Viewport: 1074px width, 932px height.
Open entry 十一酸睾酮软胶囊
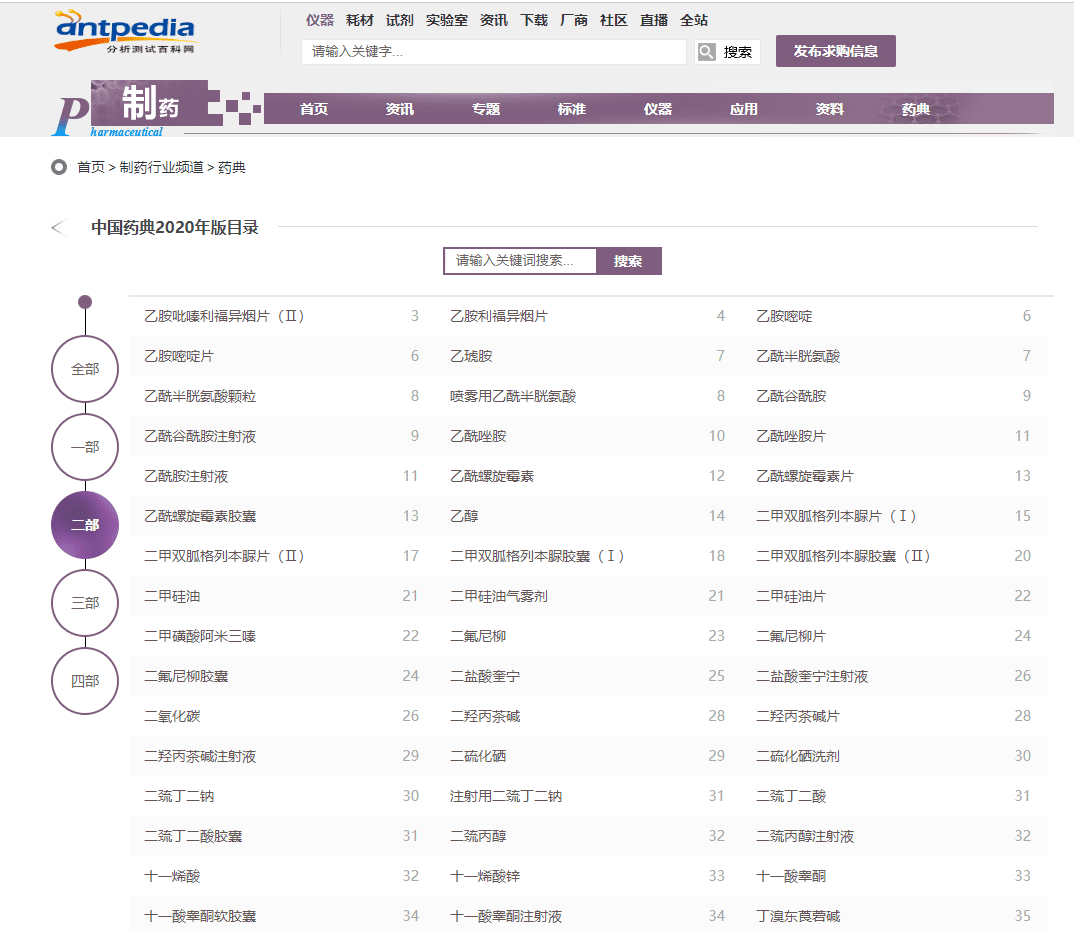200,916
